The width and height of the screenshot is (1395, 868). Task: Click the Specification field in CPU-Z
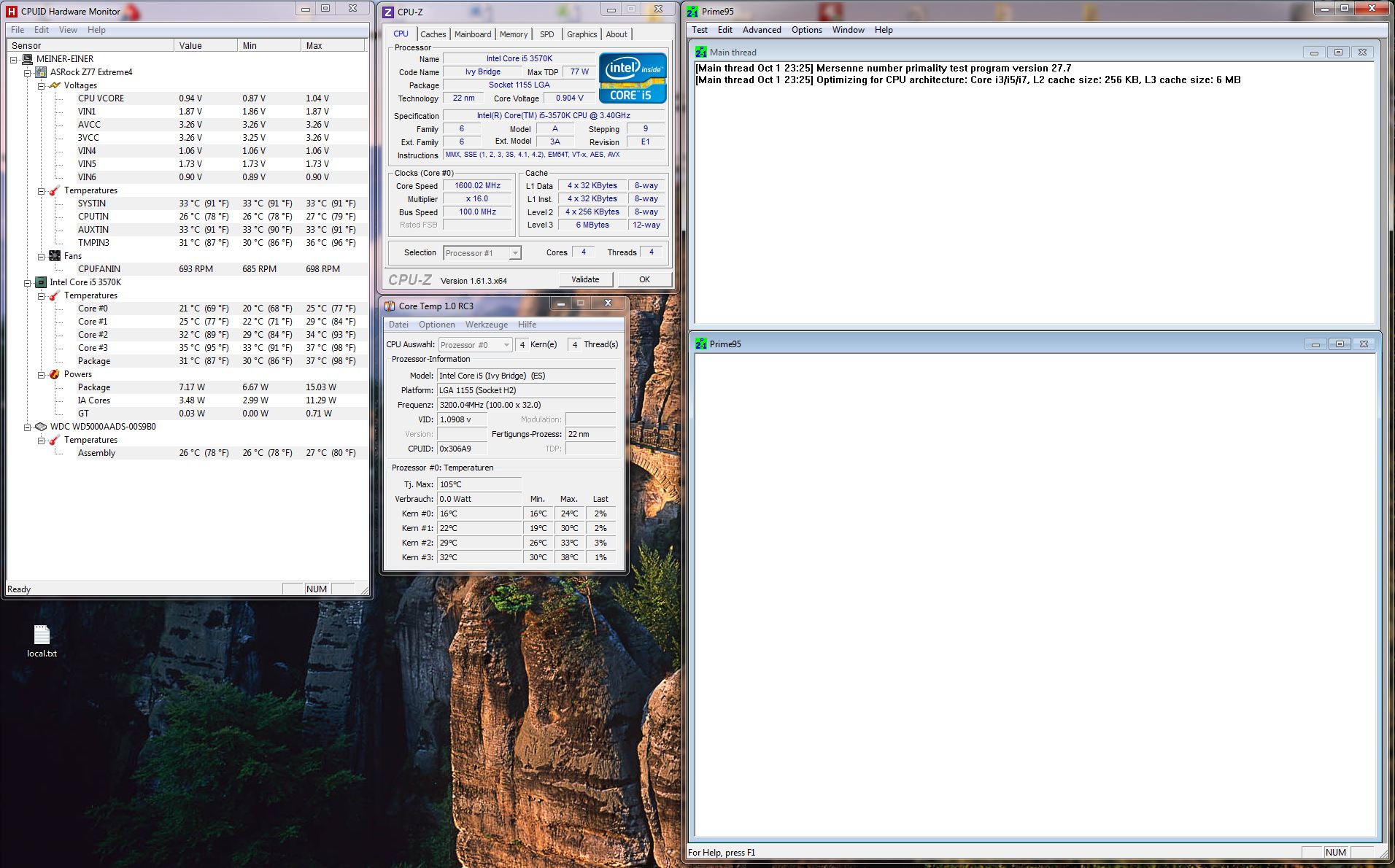pos(554,116)
